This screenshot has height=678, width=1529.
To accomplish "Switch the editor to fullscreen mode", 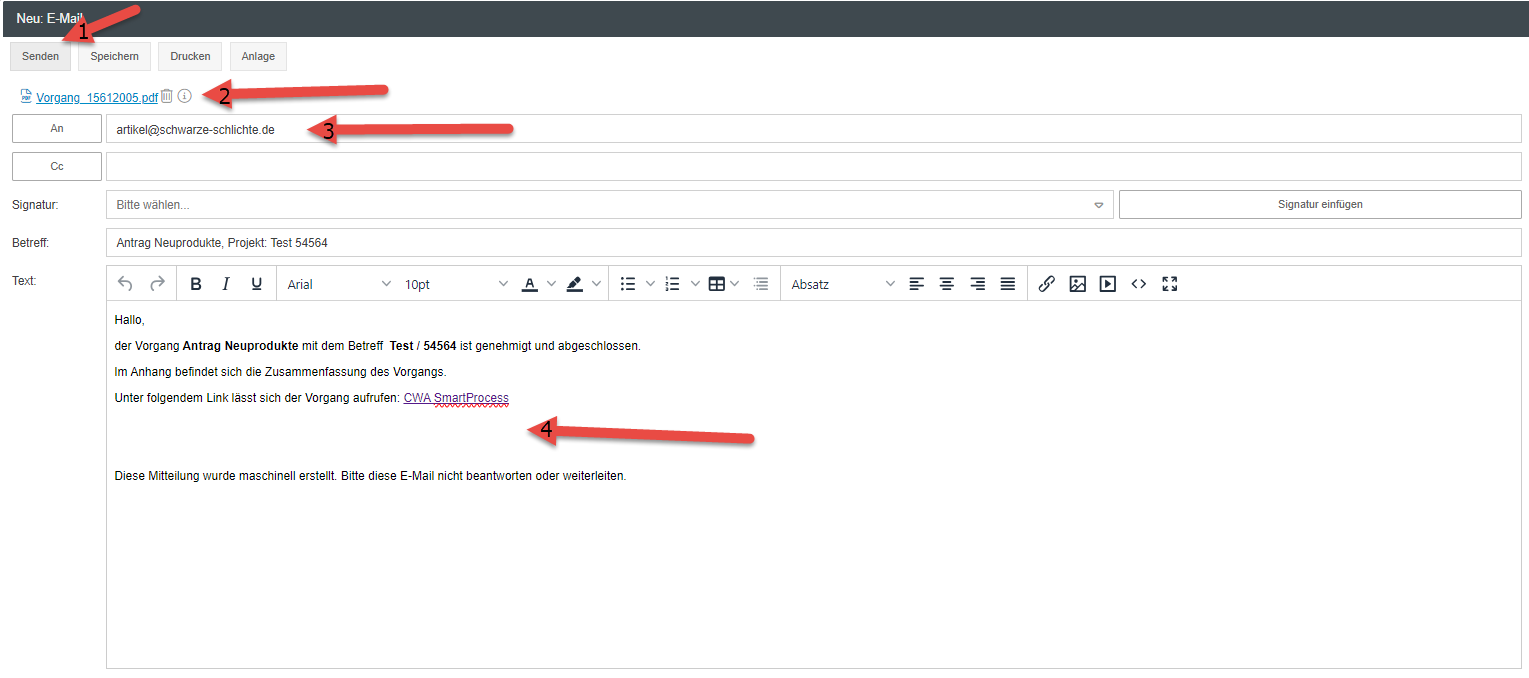I will pos(1169,284).
